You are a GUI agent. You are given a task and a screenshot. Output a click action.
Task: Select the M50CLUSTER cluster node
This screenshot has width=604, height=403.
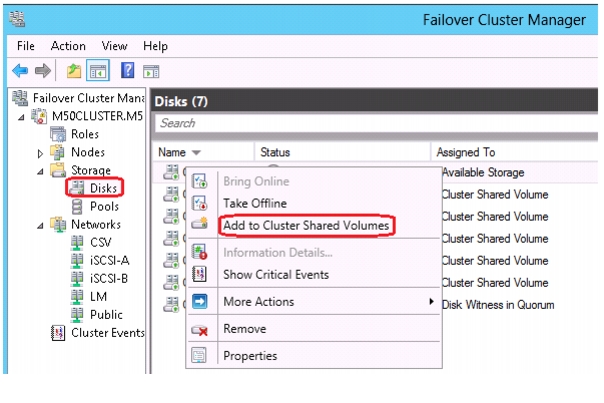coord(97,116)
